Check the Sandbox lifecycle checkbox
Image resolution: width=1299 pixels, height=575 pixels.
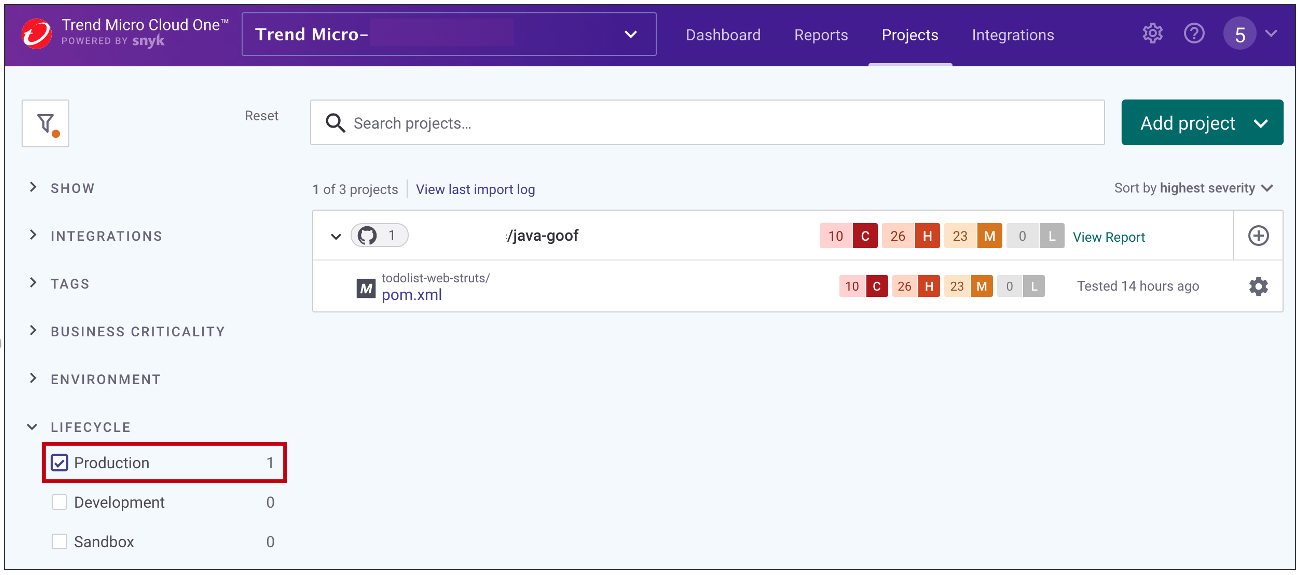[x=60, y=541]
